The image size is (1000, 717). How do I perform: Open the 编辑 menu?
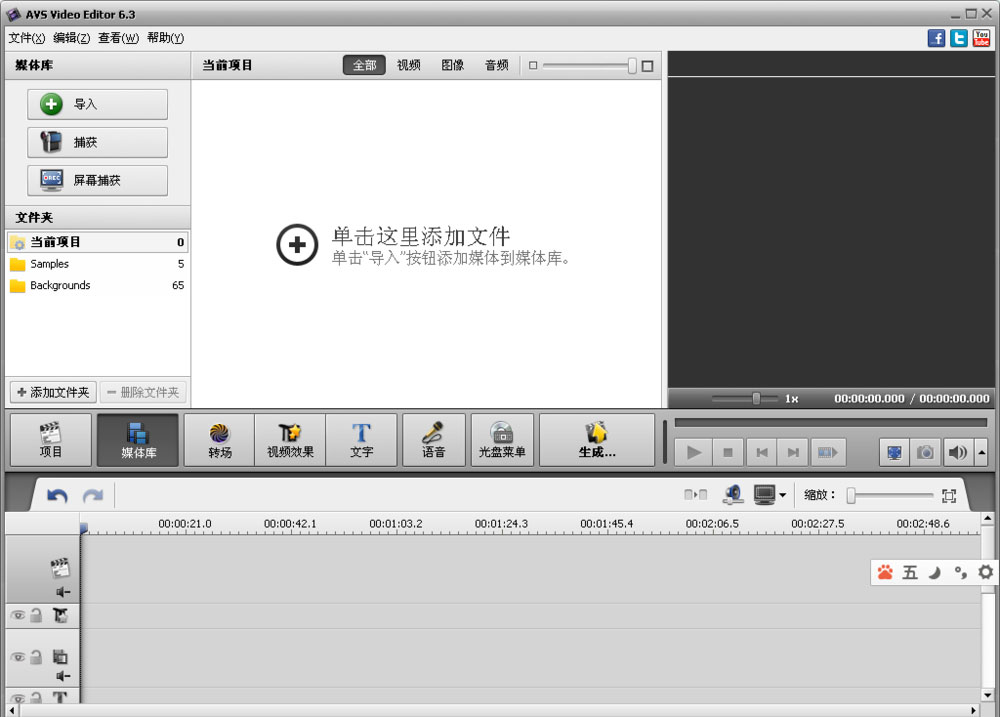pos(71,38)
